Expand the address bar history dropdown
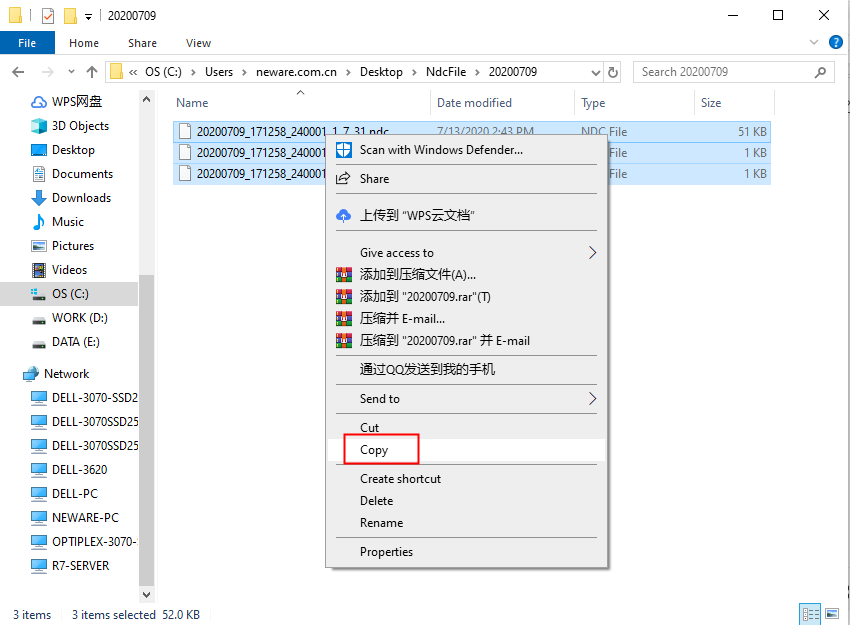The image size is (850, 625). (595, 72)
